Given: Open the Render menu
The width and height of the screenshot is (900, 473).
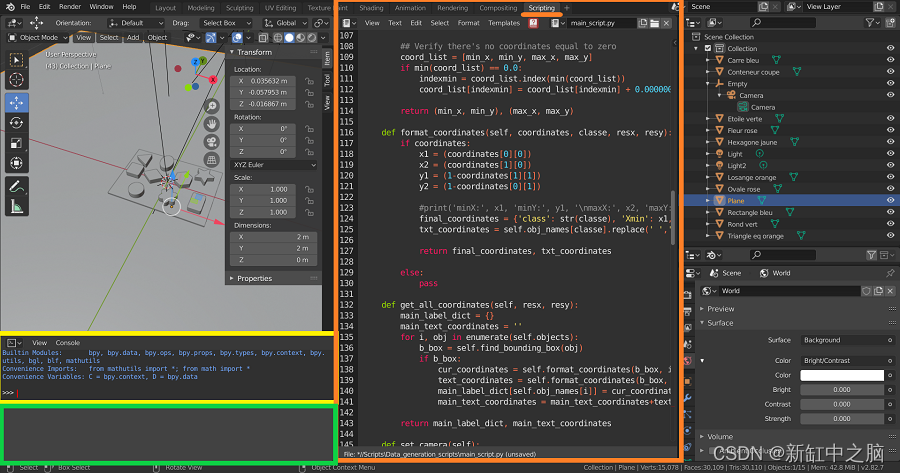Looking at the screenshot, I should pos(70,7).
